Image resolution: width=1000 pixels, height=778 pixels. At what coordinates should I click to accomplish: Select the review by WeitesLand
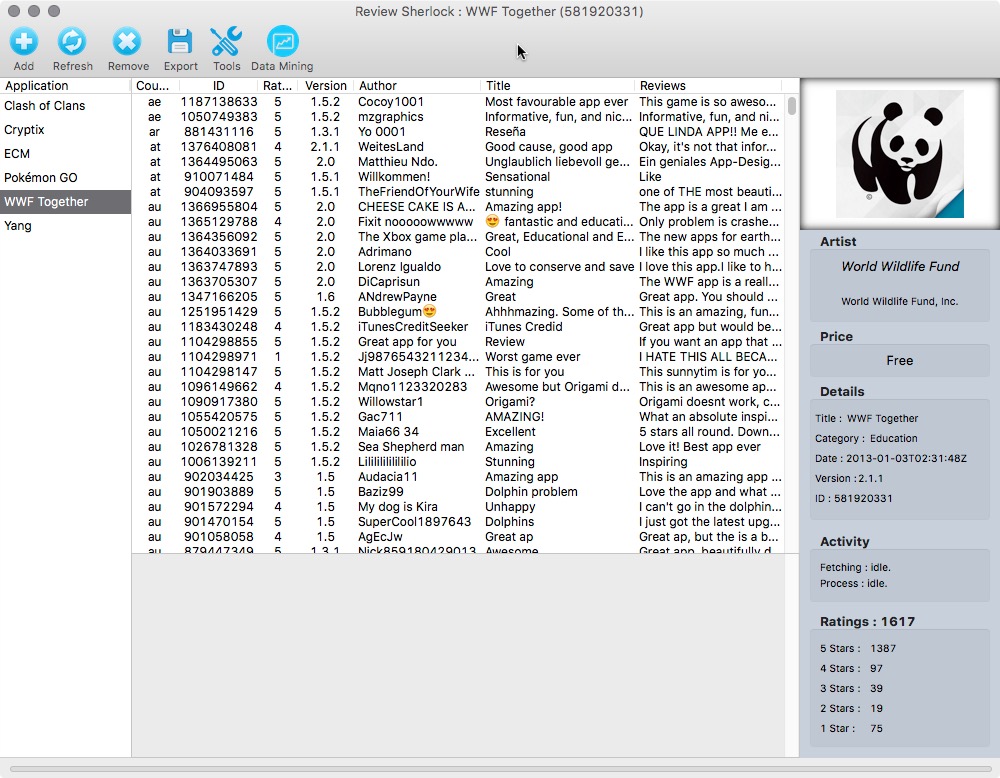(458, 147)
